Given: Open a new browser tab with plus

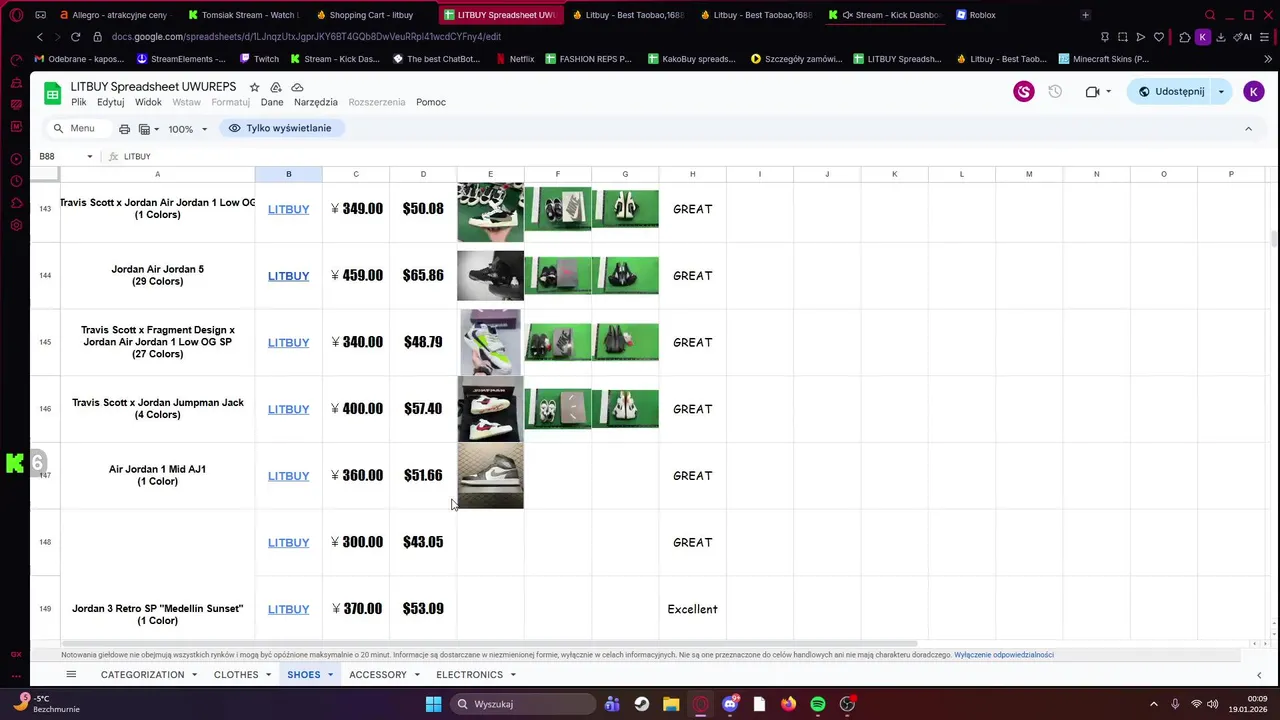Looking at the screenshot, I should click(x=1085, y=15).
